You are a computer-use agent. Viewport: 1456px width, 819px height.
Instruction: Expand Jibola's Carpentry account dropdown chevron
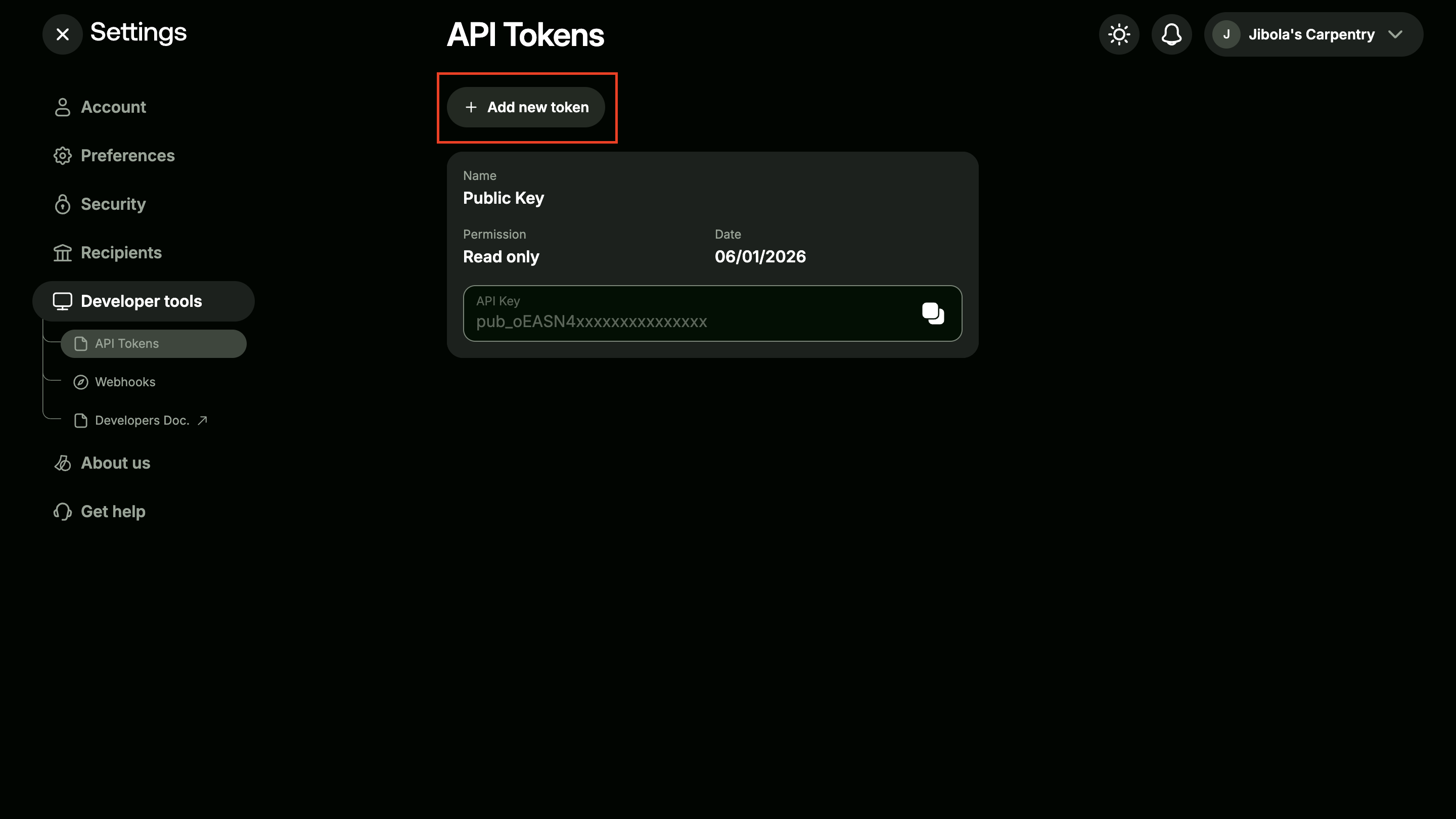tap(1395, 34)
